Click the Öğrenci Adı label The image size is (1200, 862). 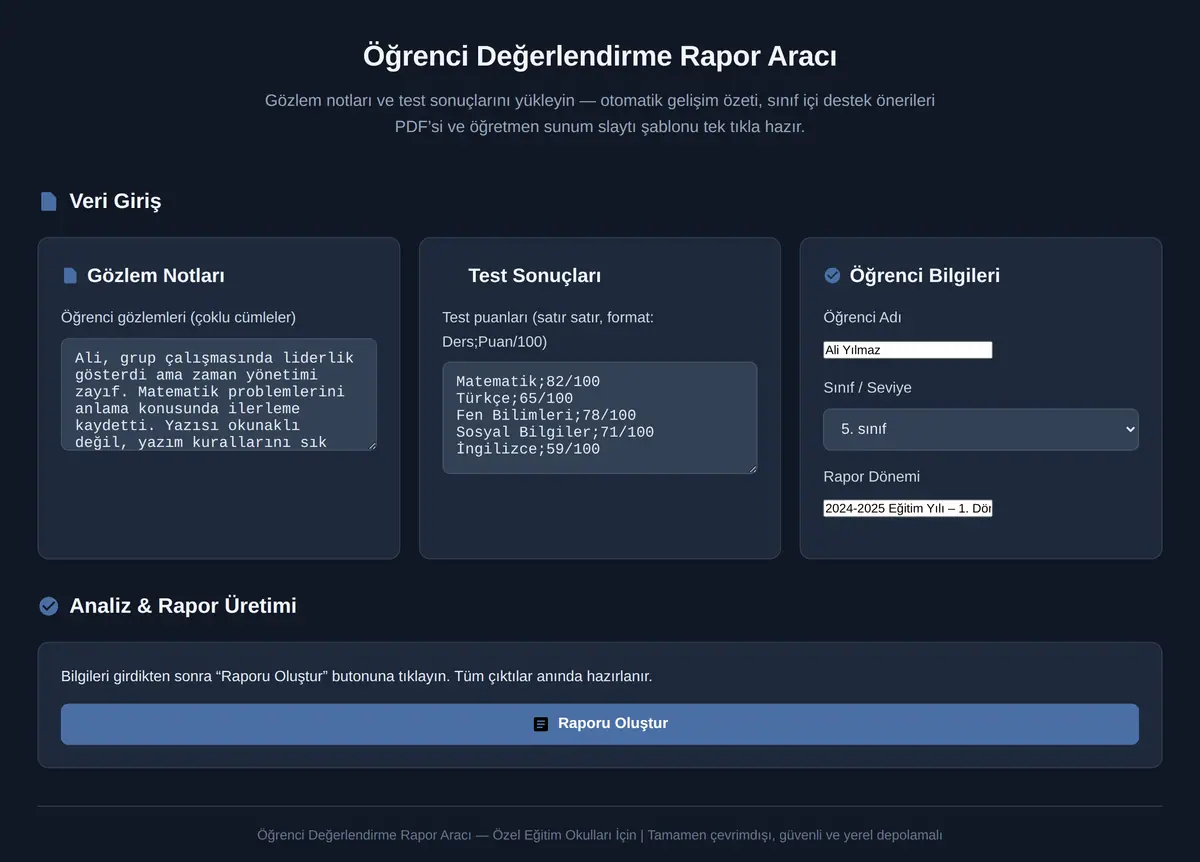pos(863,318)
